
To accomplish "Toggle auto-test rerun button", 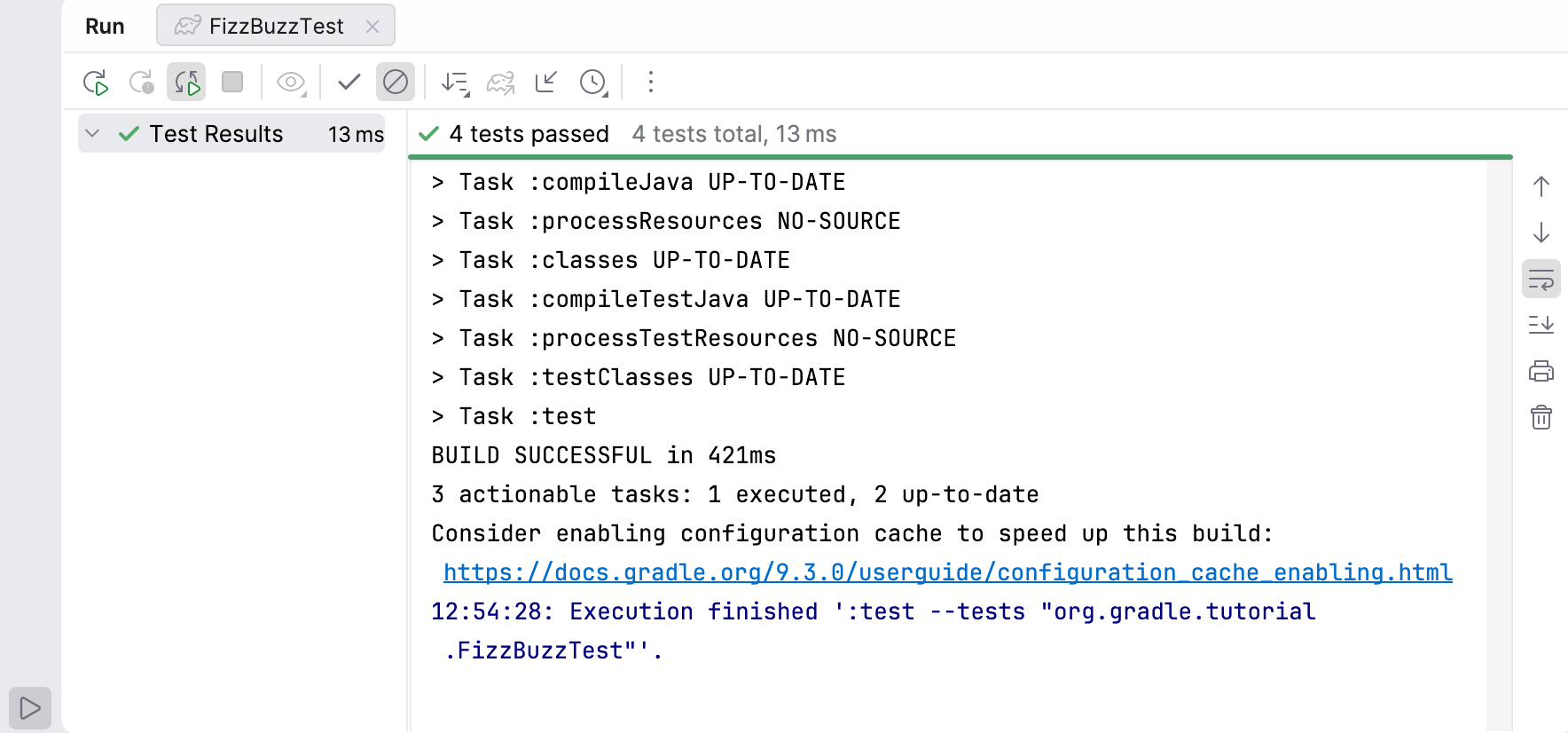I will 186,83.
